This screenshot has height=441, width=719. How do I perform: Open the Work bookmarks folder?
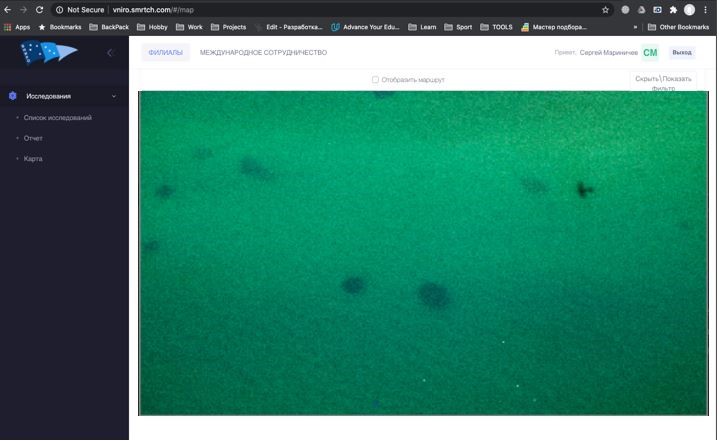pos(189,27)
